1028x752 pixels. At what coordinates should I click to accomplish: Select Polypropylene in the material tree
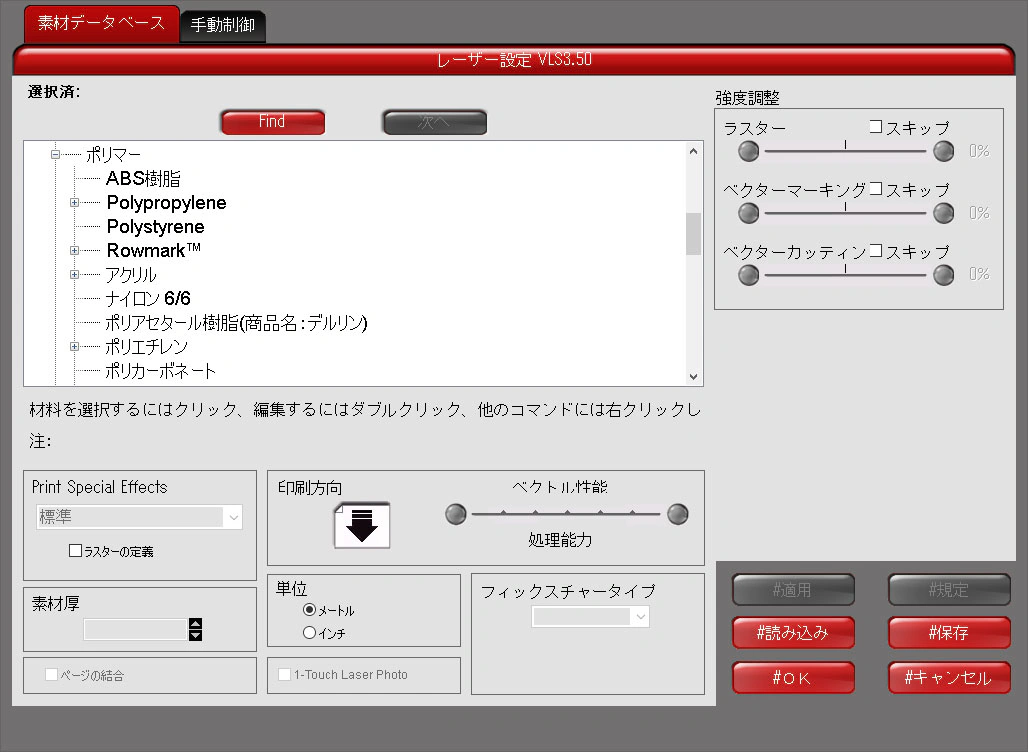(167, 203)
